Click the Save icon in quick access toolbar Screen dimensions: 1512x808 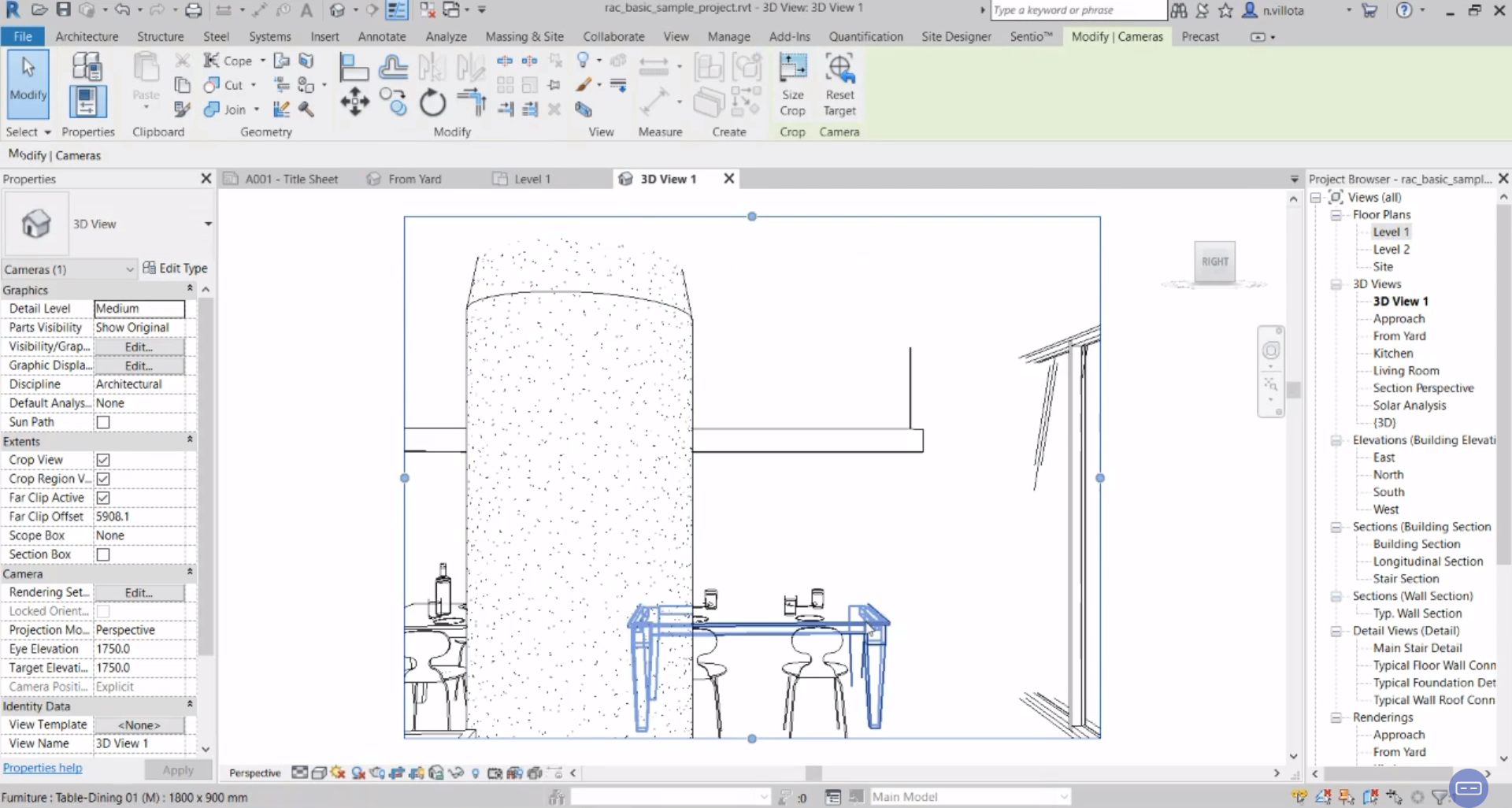pyautogui.click(x=63, y=10)
